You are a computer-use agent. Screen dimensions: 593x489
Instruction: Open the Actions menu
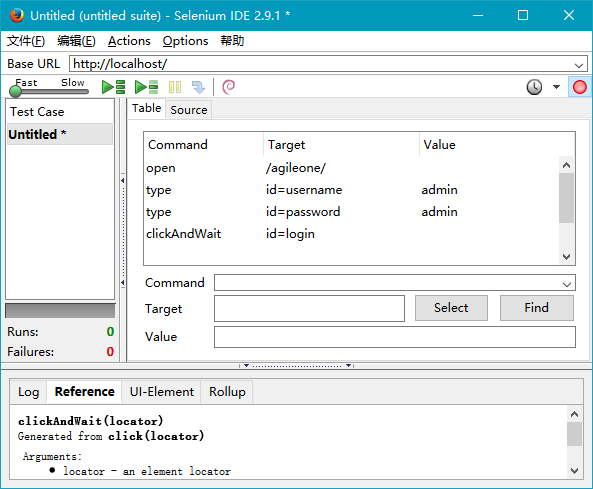(129, 41)
